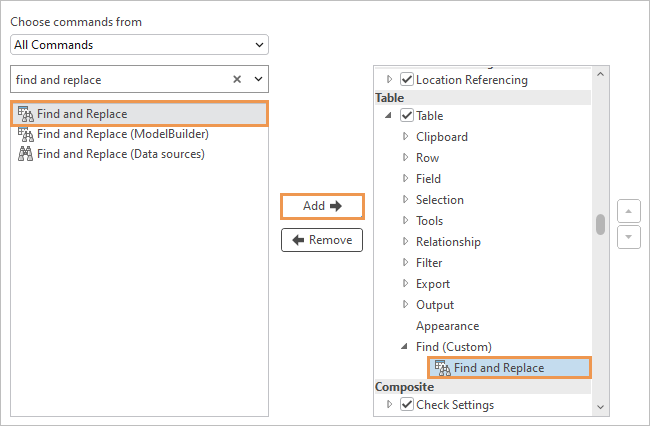Select the Appearance group in tree
The image size is (650, 426).
click(447, 326)
